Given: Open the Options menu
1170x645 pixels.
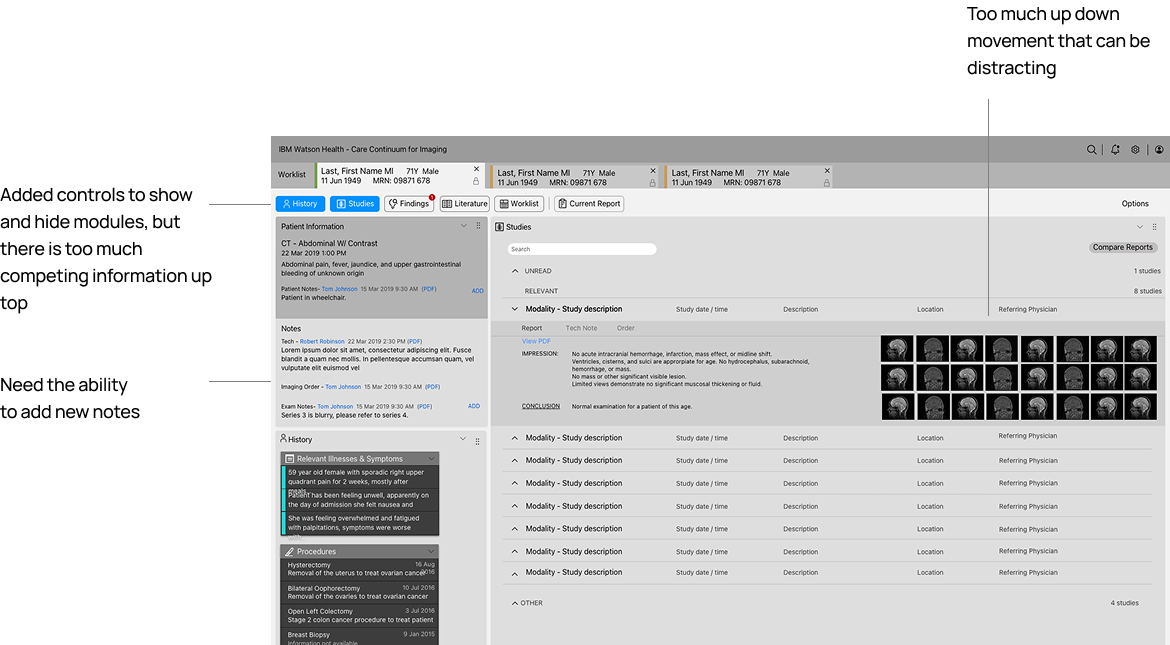Looking at the screenshot, I should point(1135,204).
